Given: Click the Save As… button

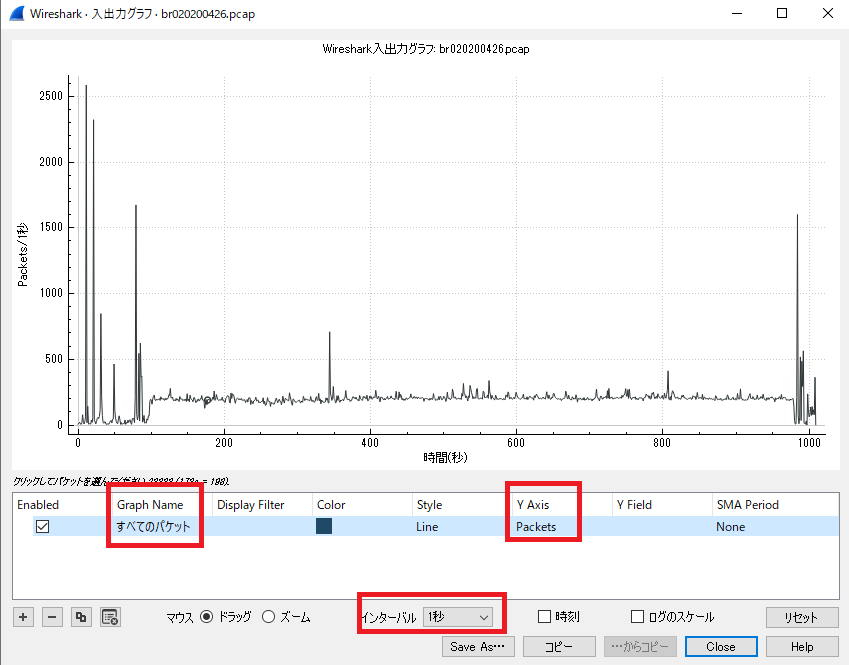Looking at the screenshot, I should [478, 647].
